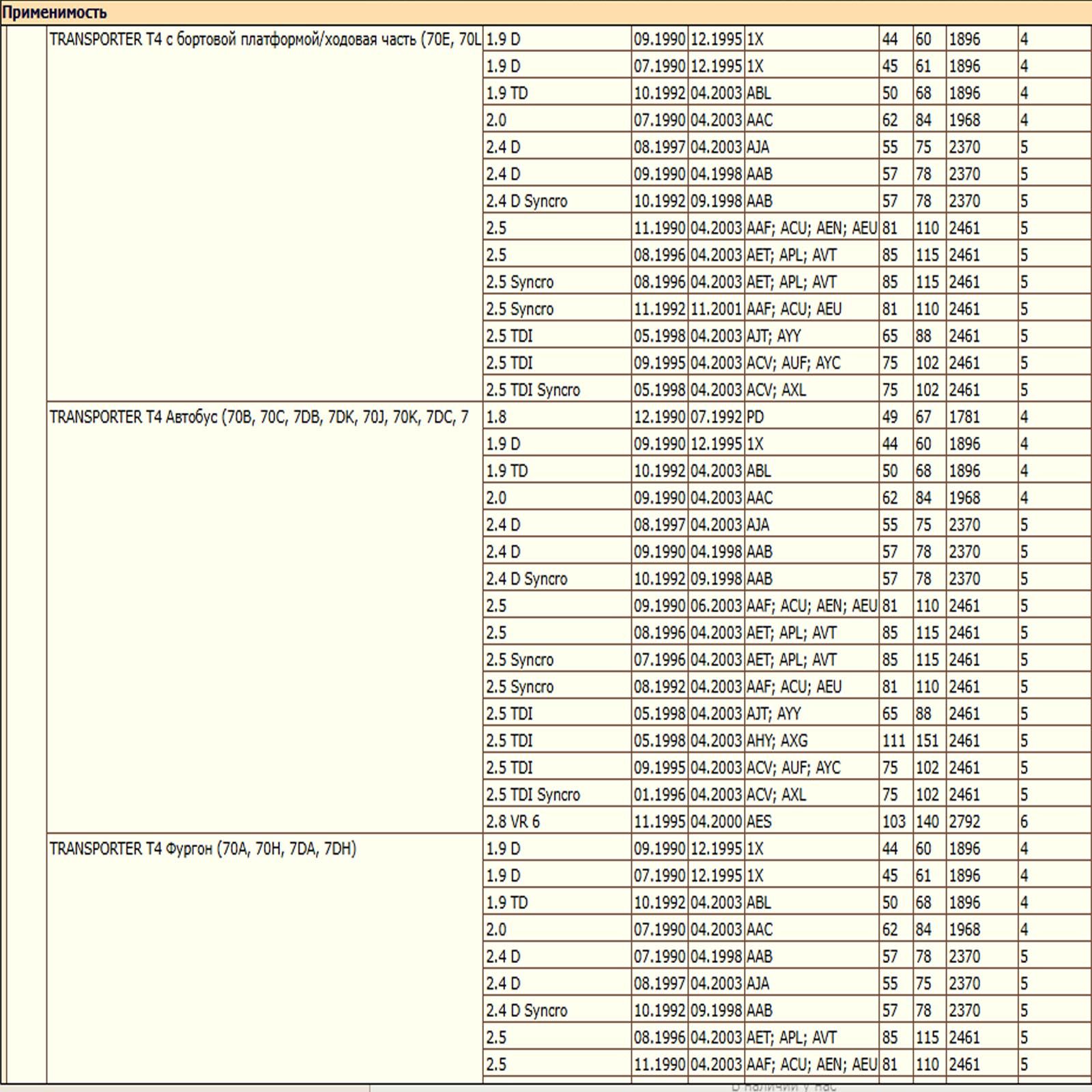Click the AES engine code cell
The image size is (1092, 1092).
[811, 822]
